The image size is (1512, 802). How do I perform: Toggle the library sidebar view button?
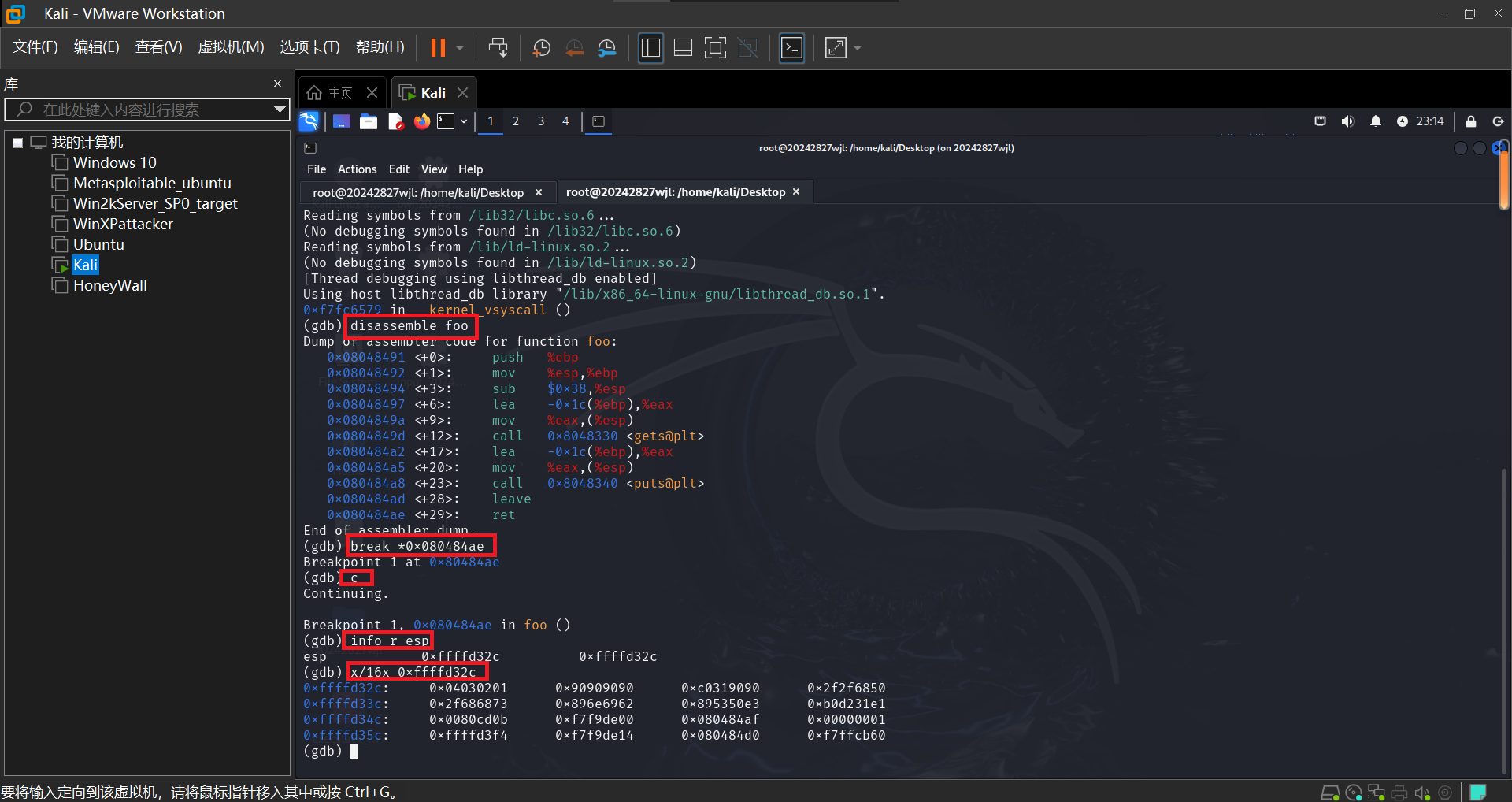click(x=650, y=48)
